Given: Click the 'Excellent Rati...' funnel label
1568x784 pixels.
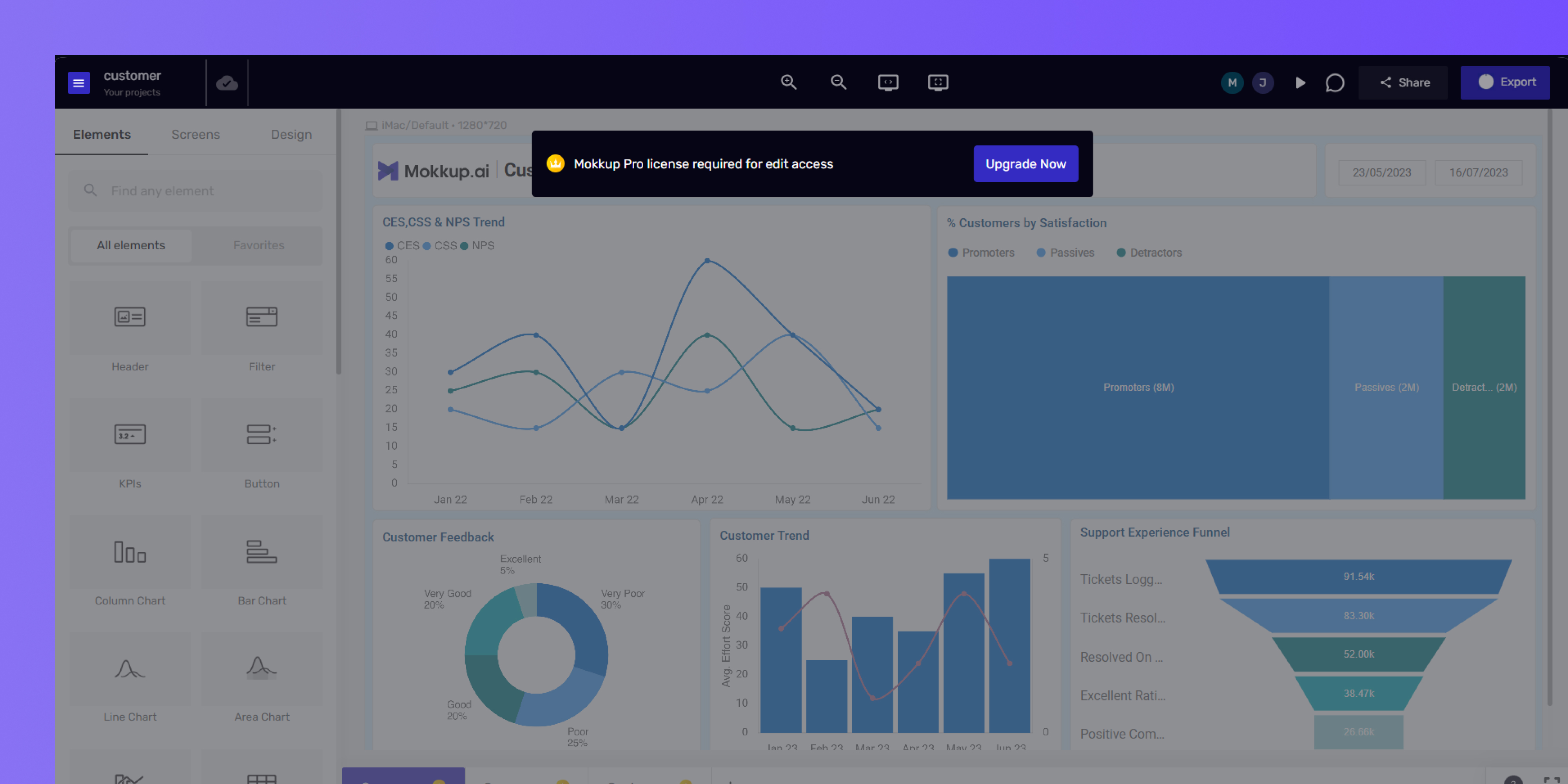Looking at the screenshot, I should (1122, 696).
